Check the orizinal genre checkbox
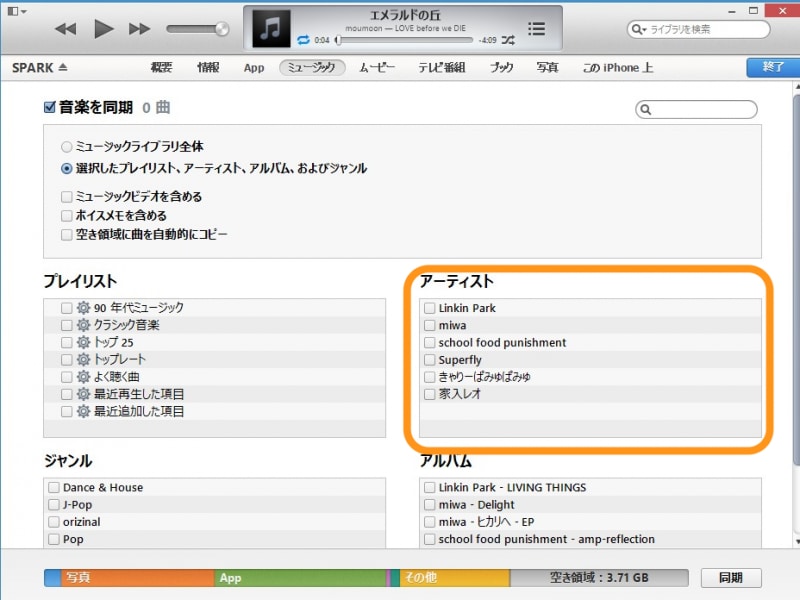The image size is (800, 600). (54, 522)
